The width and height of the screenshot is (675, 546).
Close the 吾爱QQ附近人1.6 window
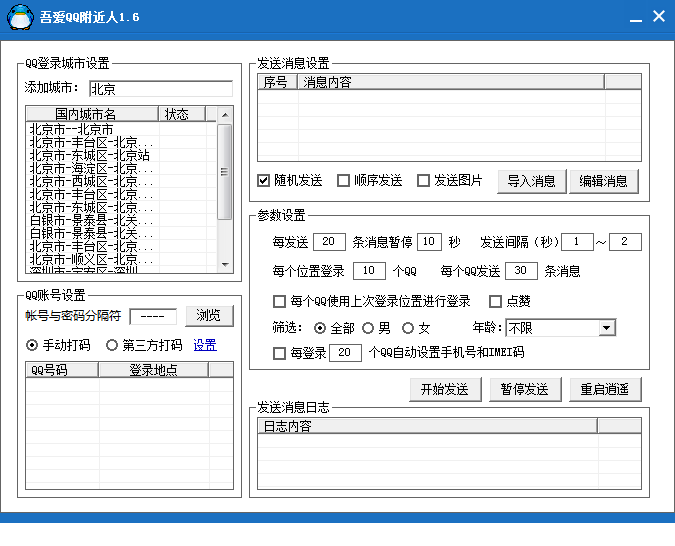[x=659, y=16]
